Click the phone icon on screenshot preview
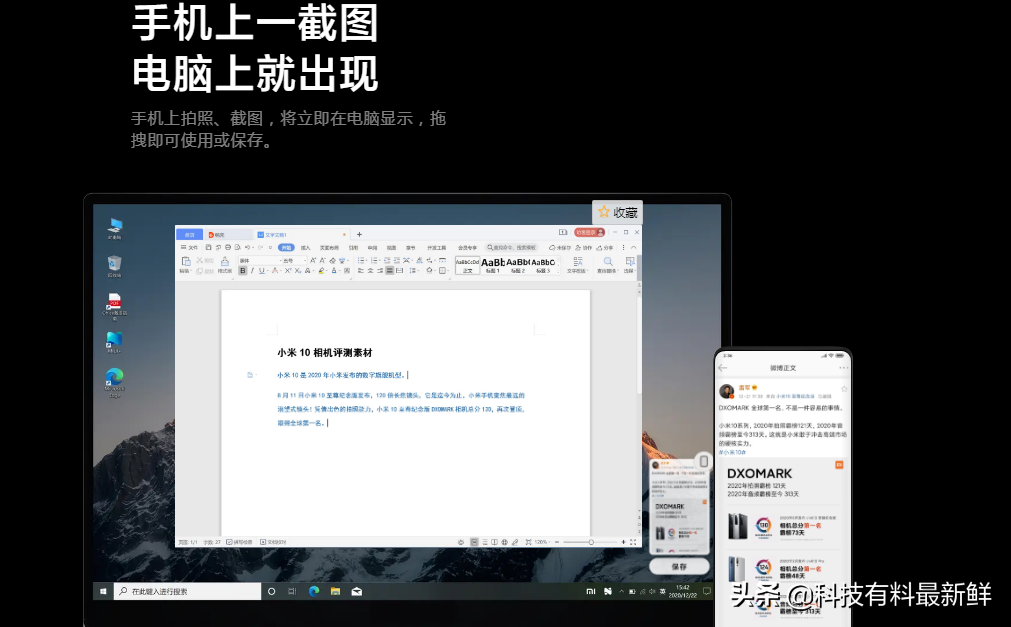1011x627 pixels. point(704,461)
